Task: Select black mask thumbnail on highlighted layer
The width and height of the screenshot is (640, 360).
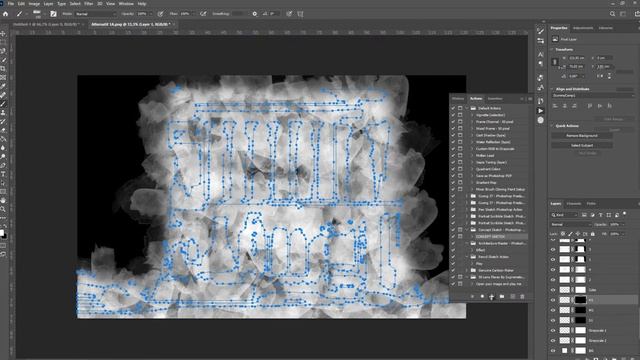Action: click(x=580, y=300)
